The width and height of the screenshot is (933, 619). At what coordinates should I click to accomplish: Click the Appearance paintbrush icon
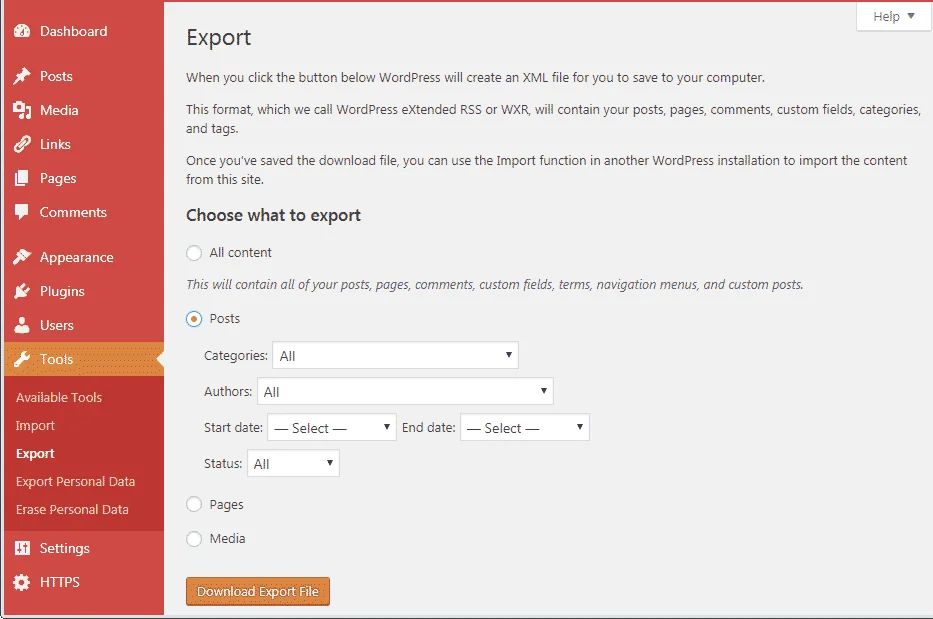[22, 257]
